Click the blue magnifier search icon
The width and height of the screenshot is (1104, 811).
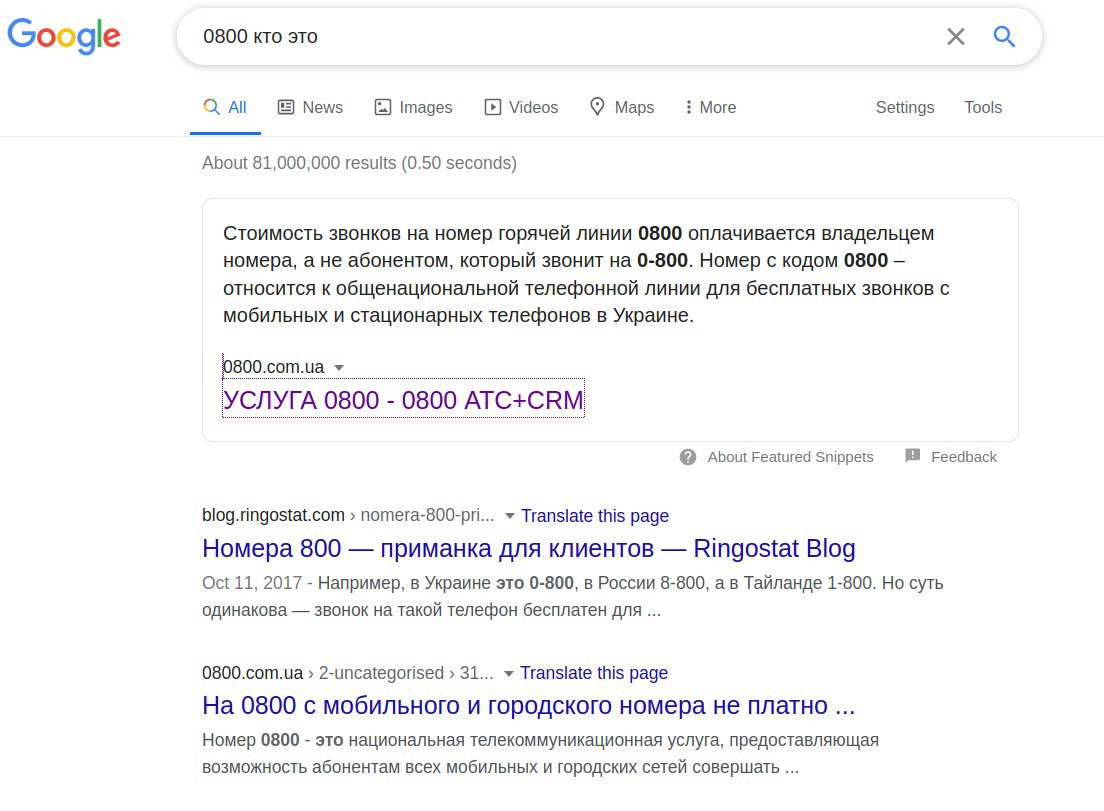pyautogui.click(x=1004, y=37)
